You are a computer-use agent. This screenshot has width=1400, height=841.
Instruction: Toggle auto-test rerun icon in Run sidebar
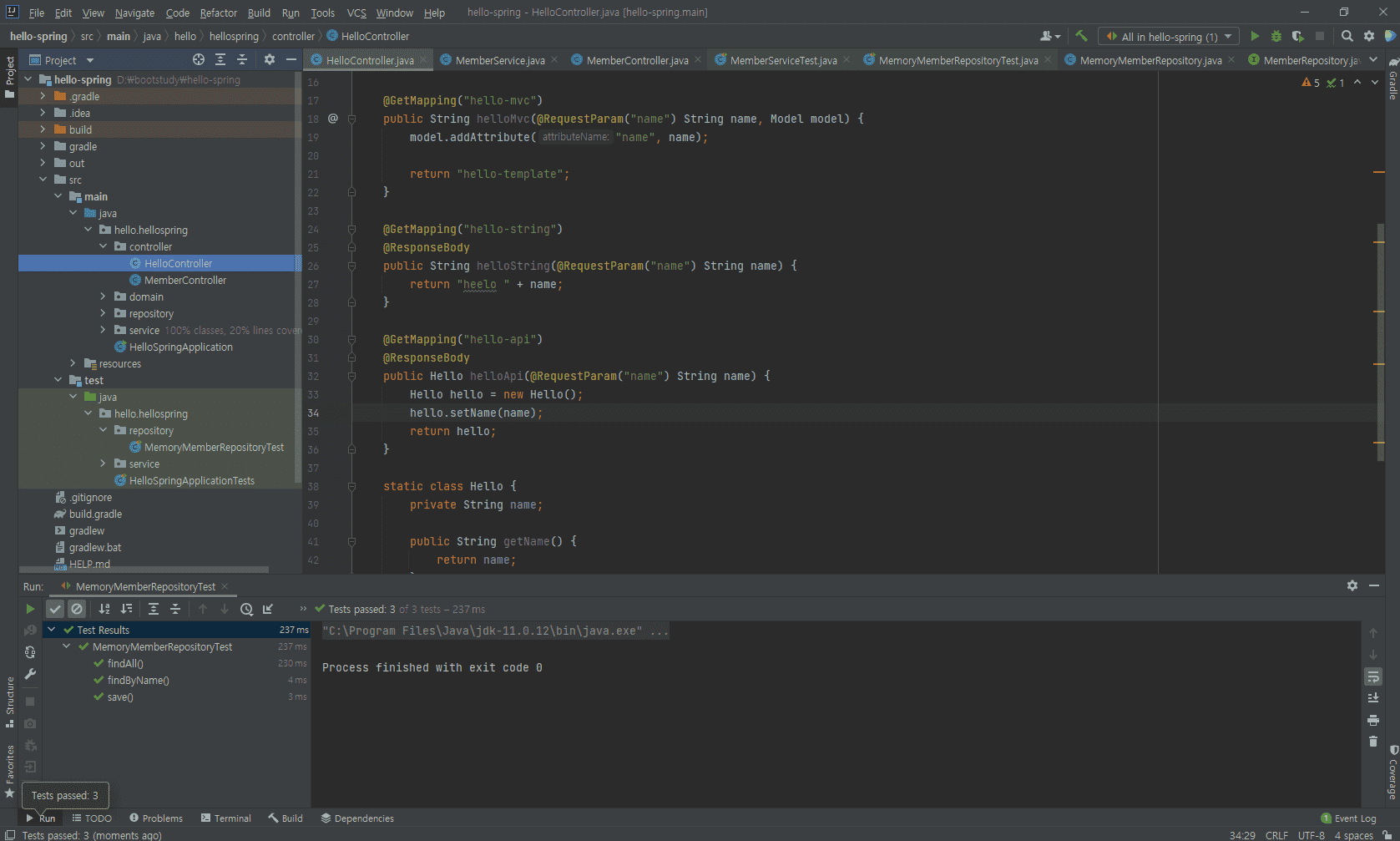pos(30,652)
